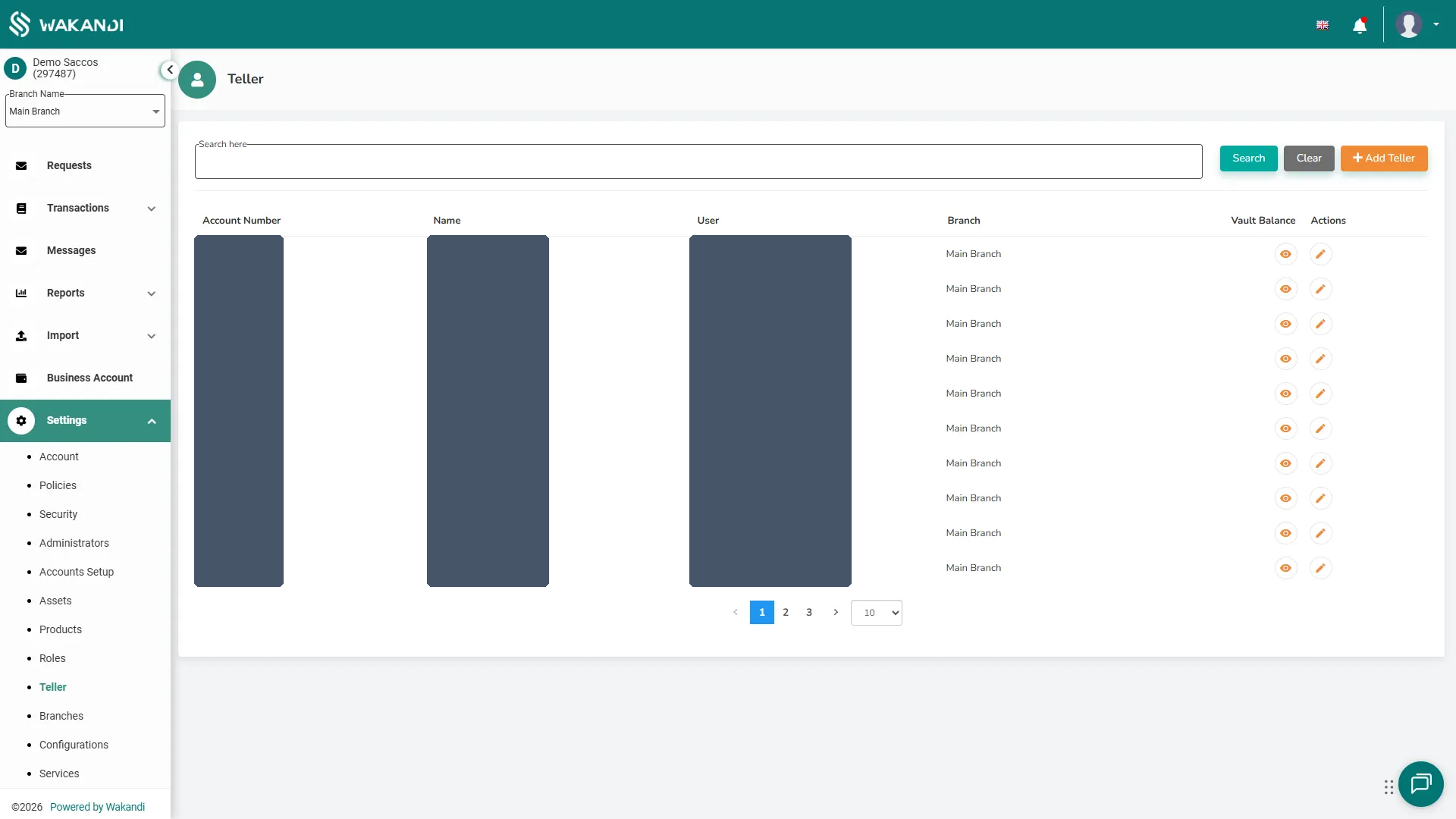Expand the Transactions menu chevron
This screenshot has height=819, width=1456.
pos(152,209)
